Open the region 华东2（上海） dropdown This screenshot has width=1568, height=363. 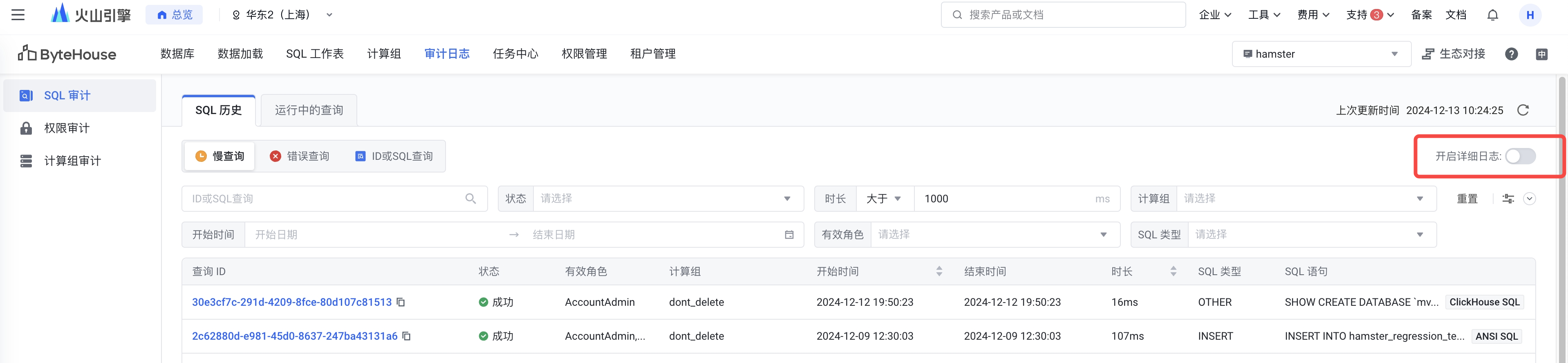[282, 15]
